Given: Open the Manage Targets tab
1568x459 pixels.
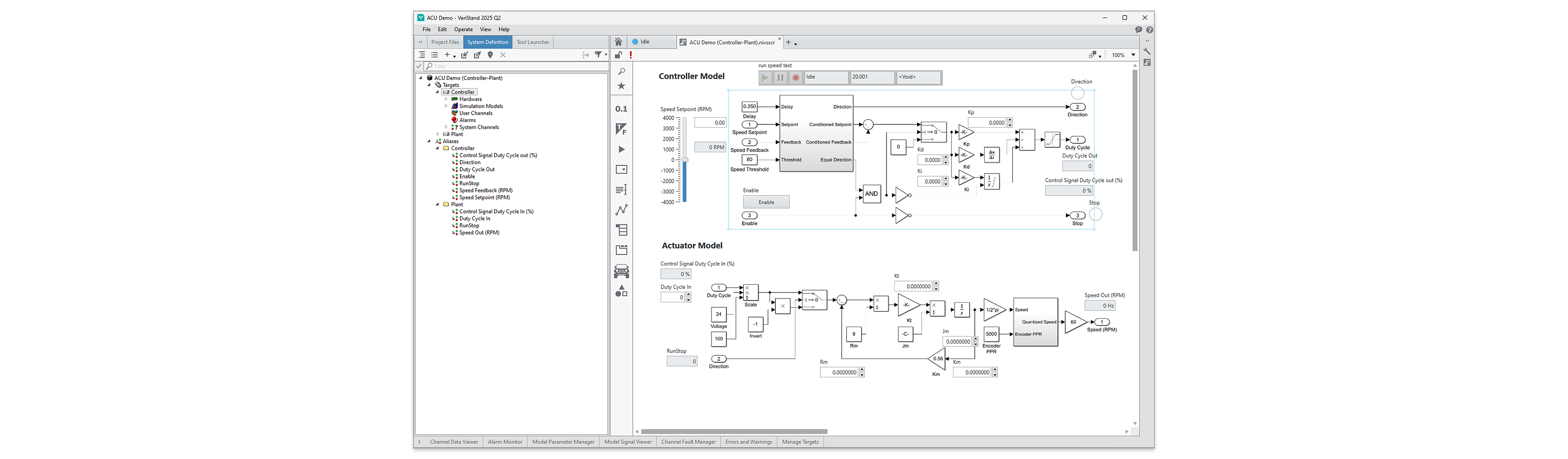Looking at the screenshot, I should click(800, 442).
